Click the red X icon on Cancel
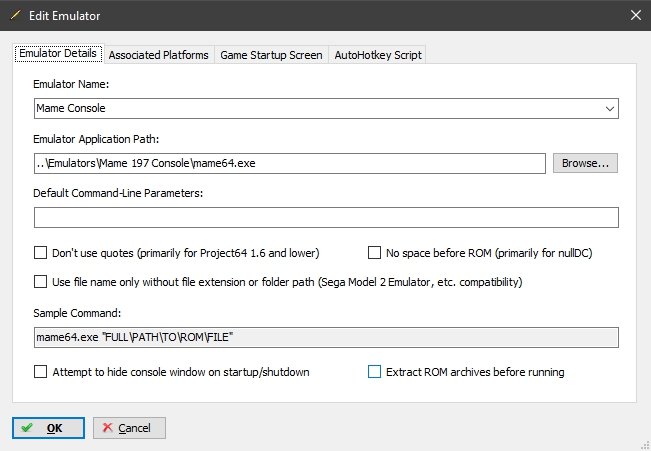The image size is (651, 451). tap(108, 427)
